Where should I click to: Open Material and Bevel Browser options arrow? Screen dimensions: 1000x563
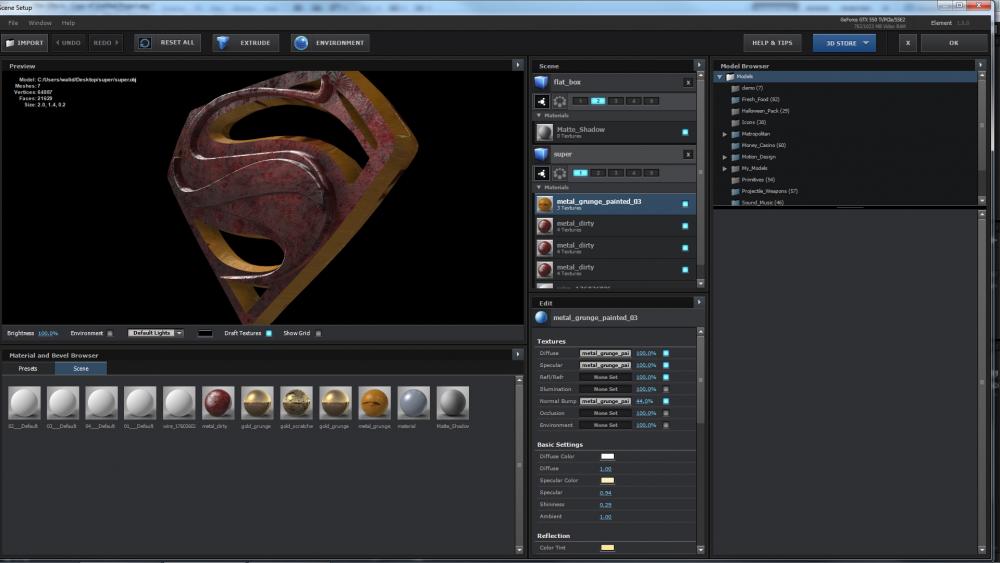click(x=517, y=355)
